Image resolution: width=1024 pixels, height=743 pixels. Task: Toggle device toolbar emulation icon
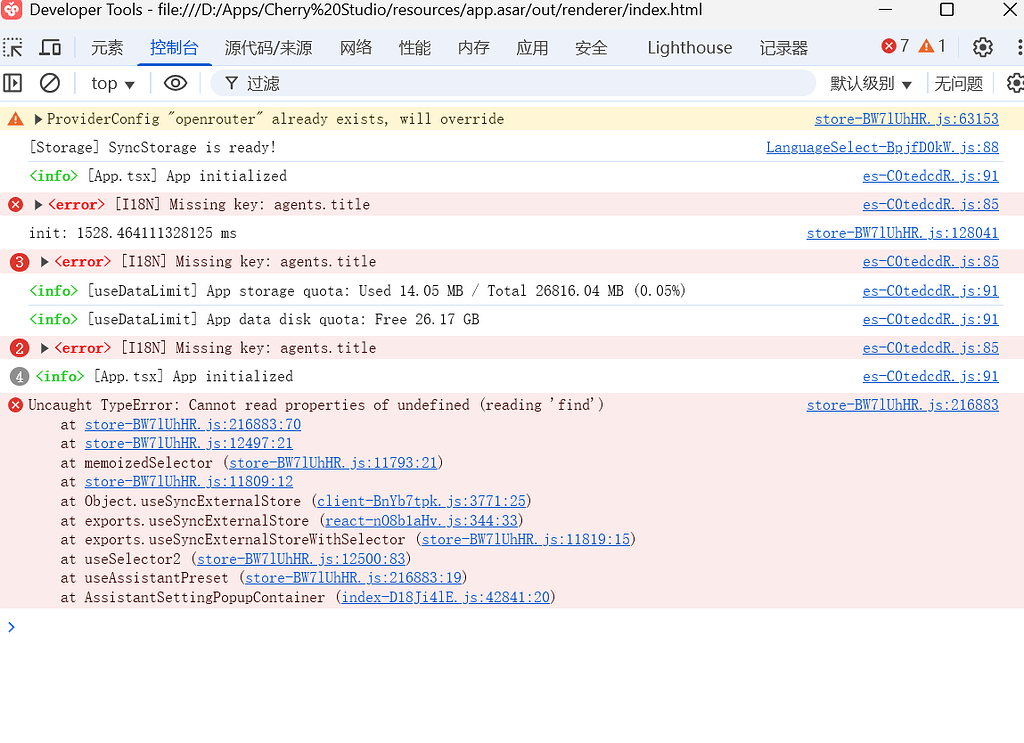point(50,48)
